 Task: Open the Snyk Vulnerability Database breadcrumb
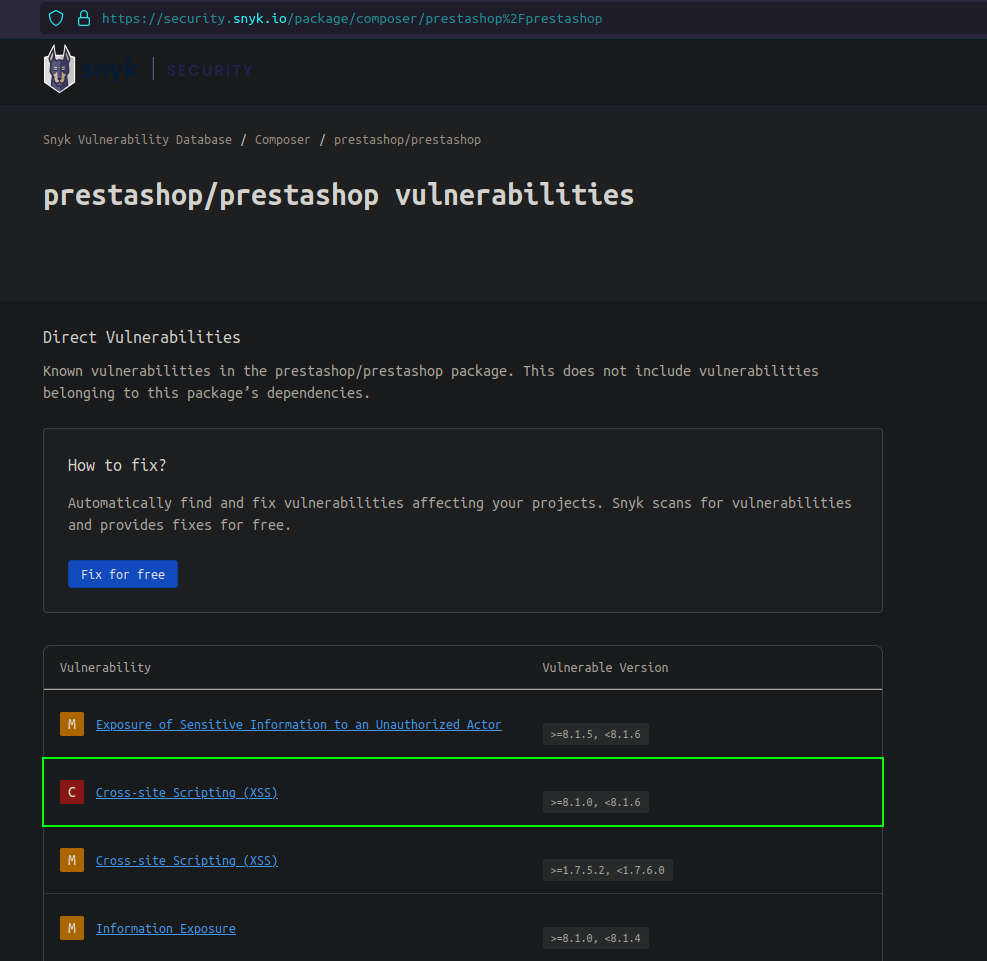click(137, 140)
